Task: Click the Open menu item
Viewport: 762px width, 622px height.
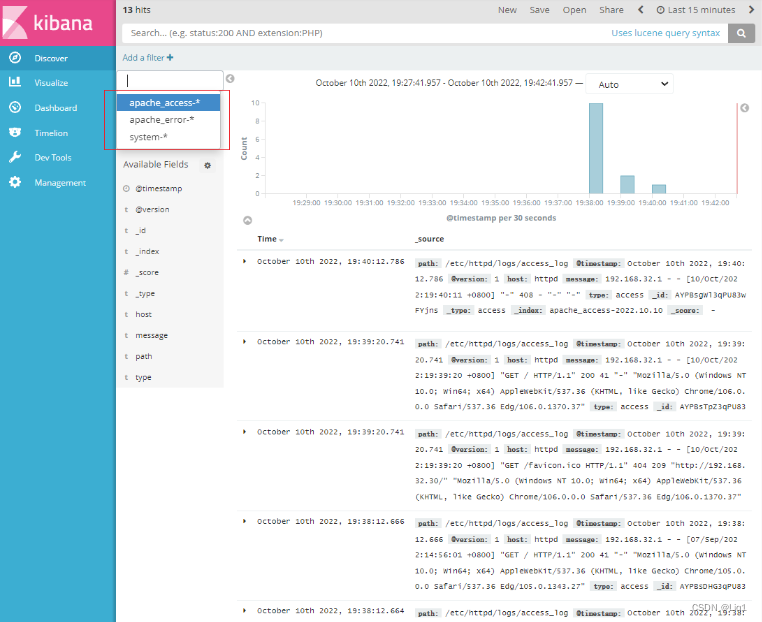Action: [574, 10]
